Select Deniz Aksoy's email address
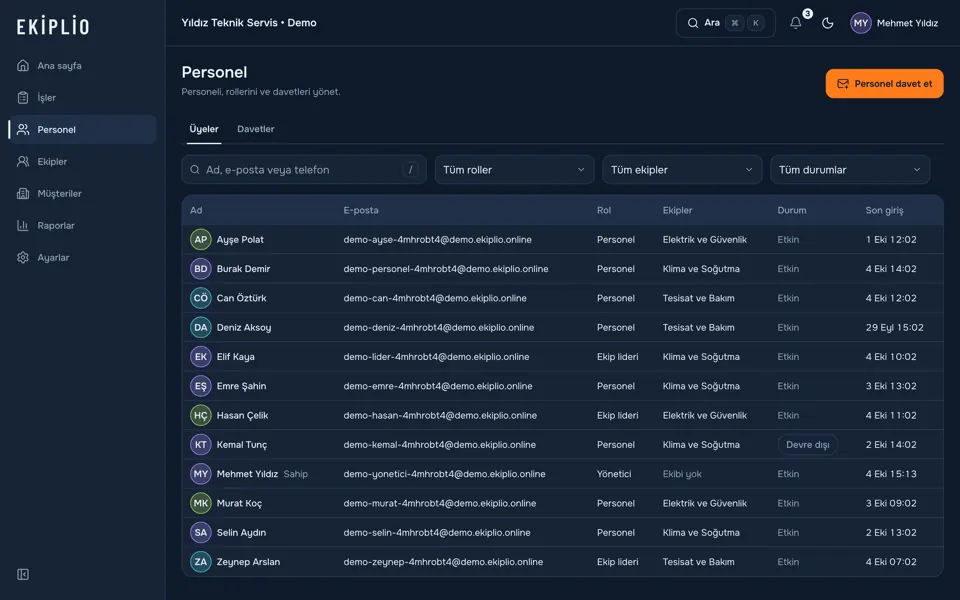Image resolution: width=960 pixels, height=600 pixels. [438, 328]
